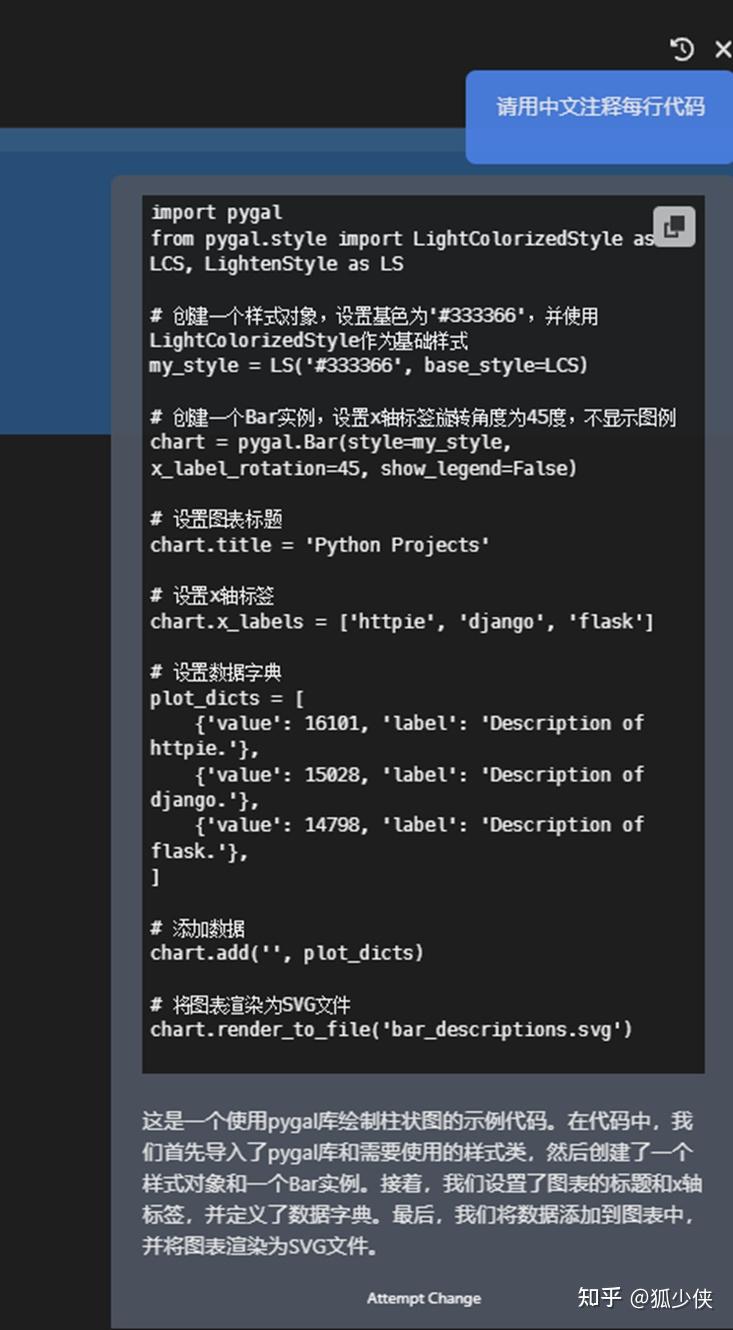
Task: Click the comment '# 设置x轴标签'
Action: pyautogui.click(x=212, y=596)
